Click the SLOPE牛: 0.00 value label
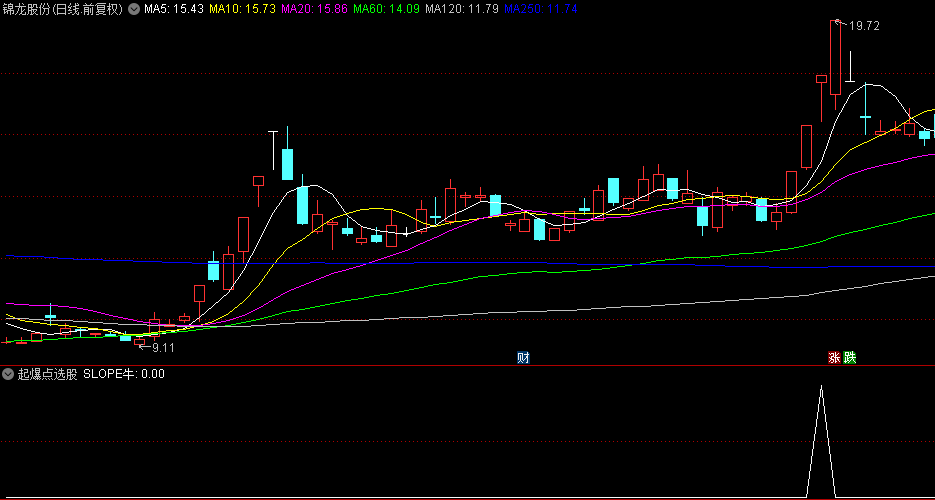The image size is (935, 500). [124, 374]
